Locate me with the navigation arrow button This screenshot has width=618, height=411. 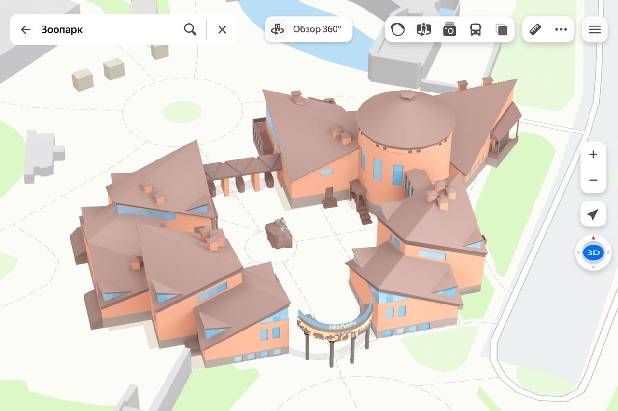pyautogui.click(x=593, y=214)
